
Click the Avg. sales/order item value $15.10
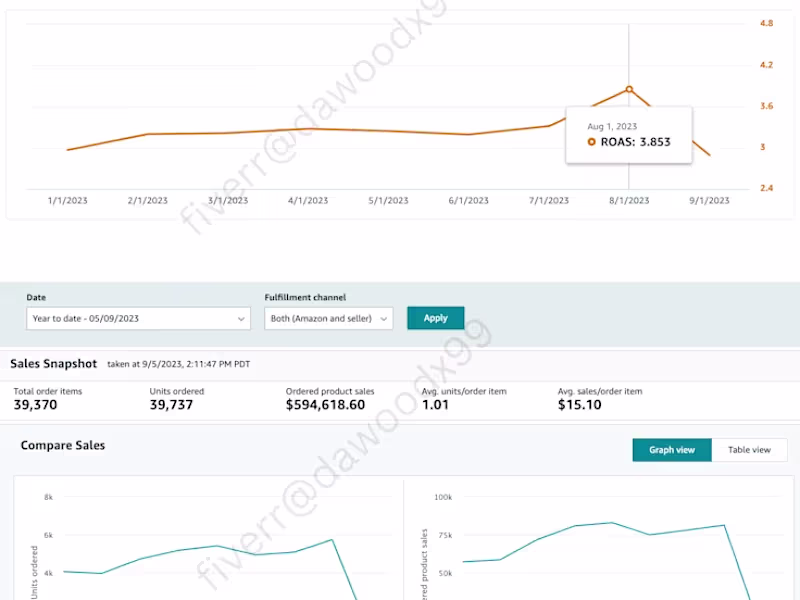click(579, 405)
